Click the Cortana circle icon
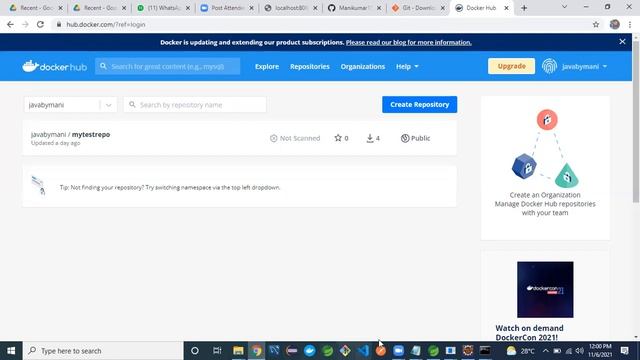 coord(195,351)
